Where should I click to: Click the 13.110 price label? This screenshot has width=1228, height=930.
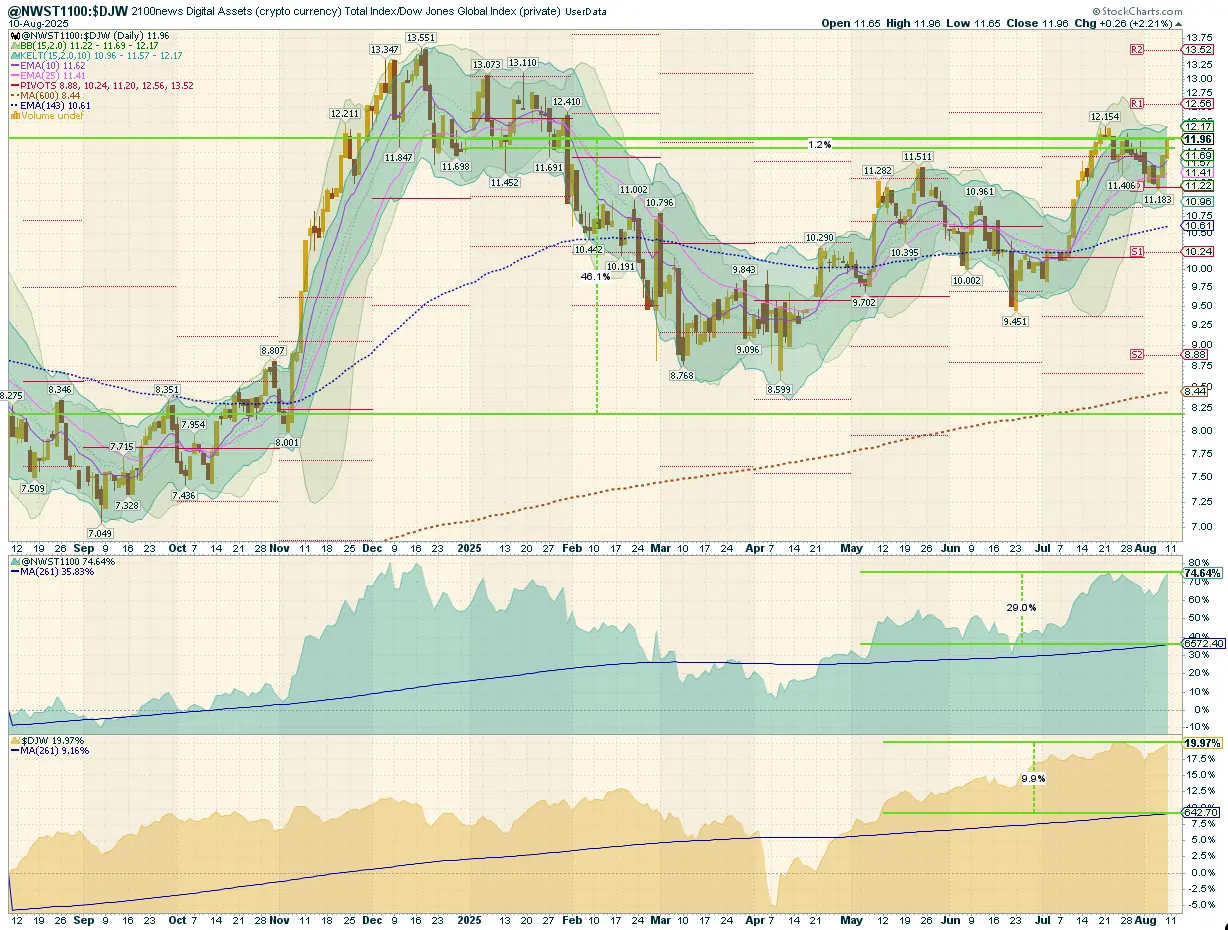(522, 62)
